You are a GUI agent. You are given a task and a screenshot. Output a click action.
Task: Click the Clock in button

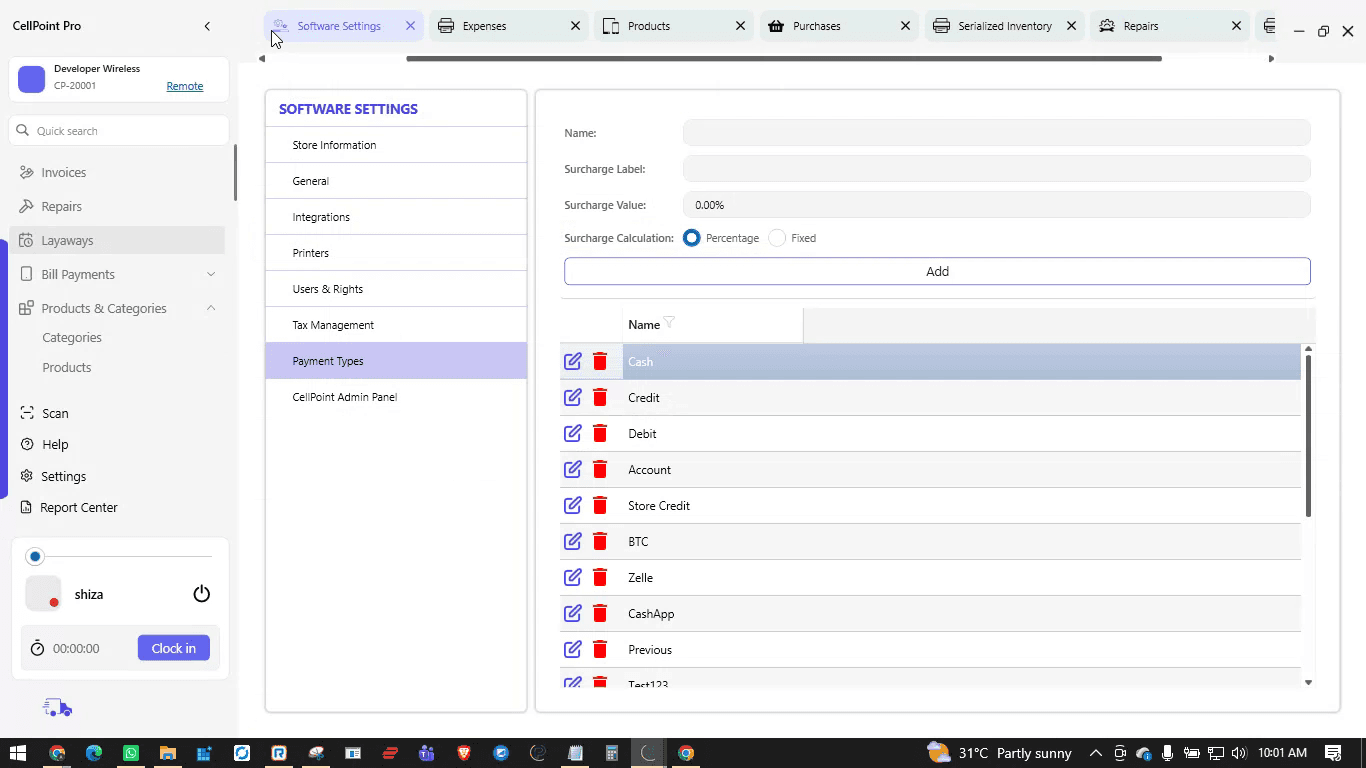pos(174,648)
